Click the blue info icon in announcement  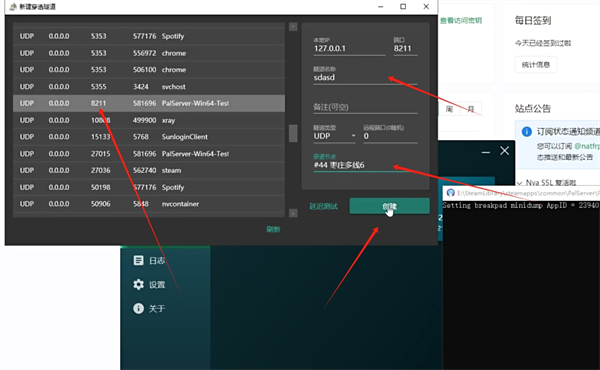click(x=527, y=132)
